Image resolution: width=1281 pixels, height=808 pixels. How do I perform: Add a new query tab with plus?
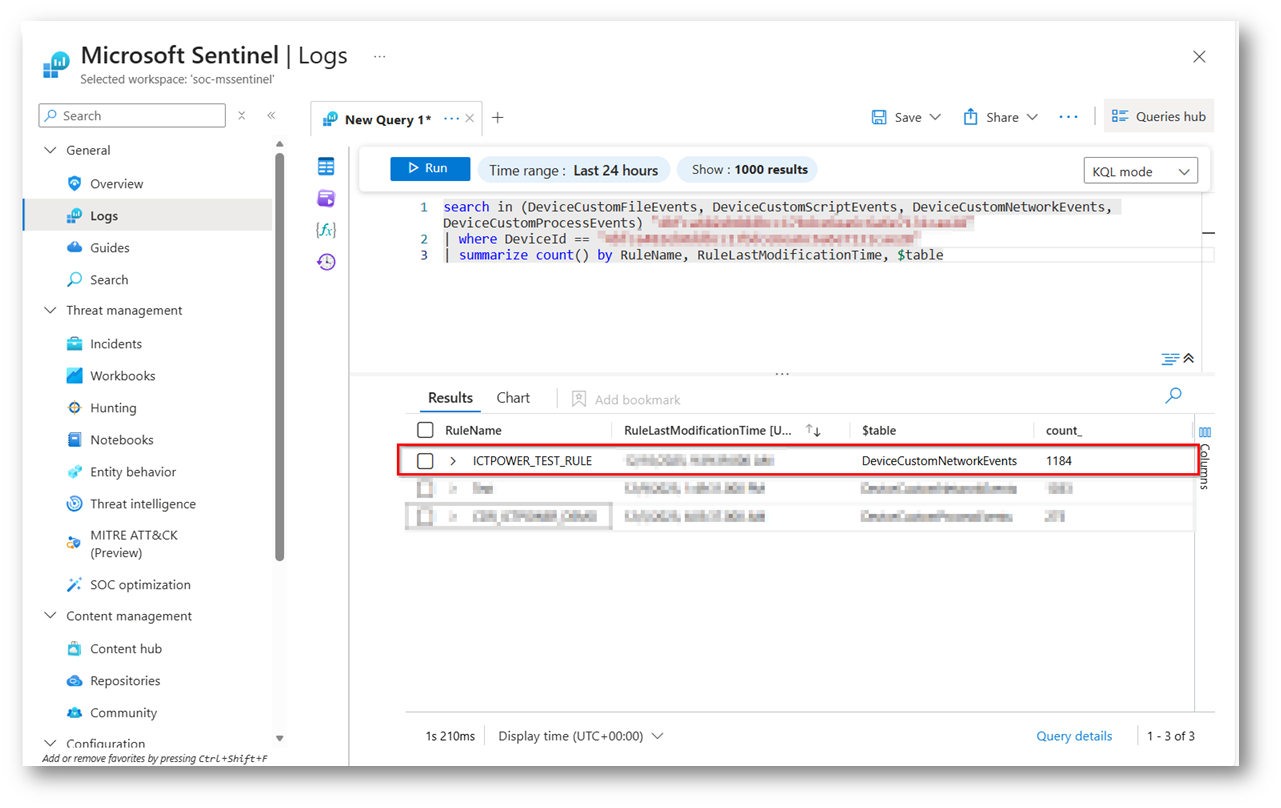point(497,118)
